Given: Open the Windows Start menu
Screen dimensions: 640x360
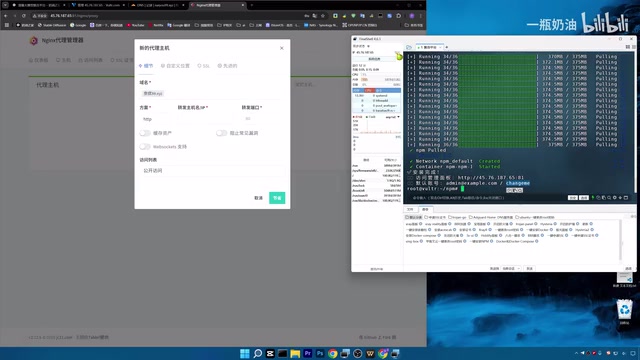Looking at the screenshot, I should coord(244,353).
